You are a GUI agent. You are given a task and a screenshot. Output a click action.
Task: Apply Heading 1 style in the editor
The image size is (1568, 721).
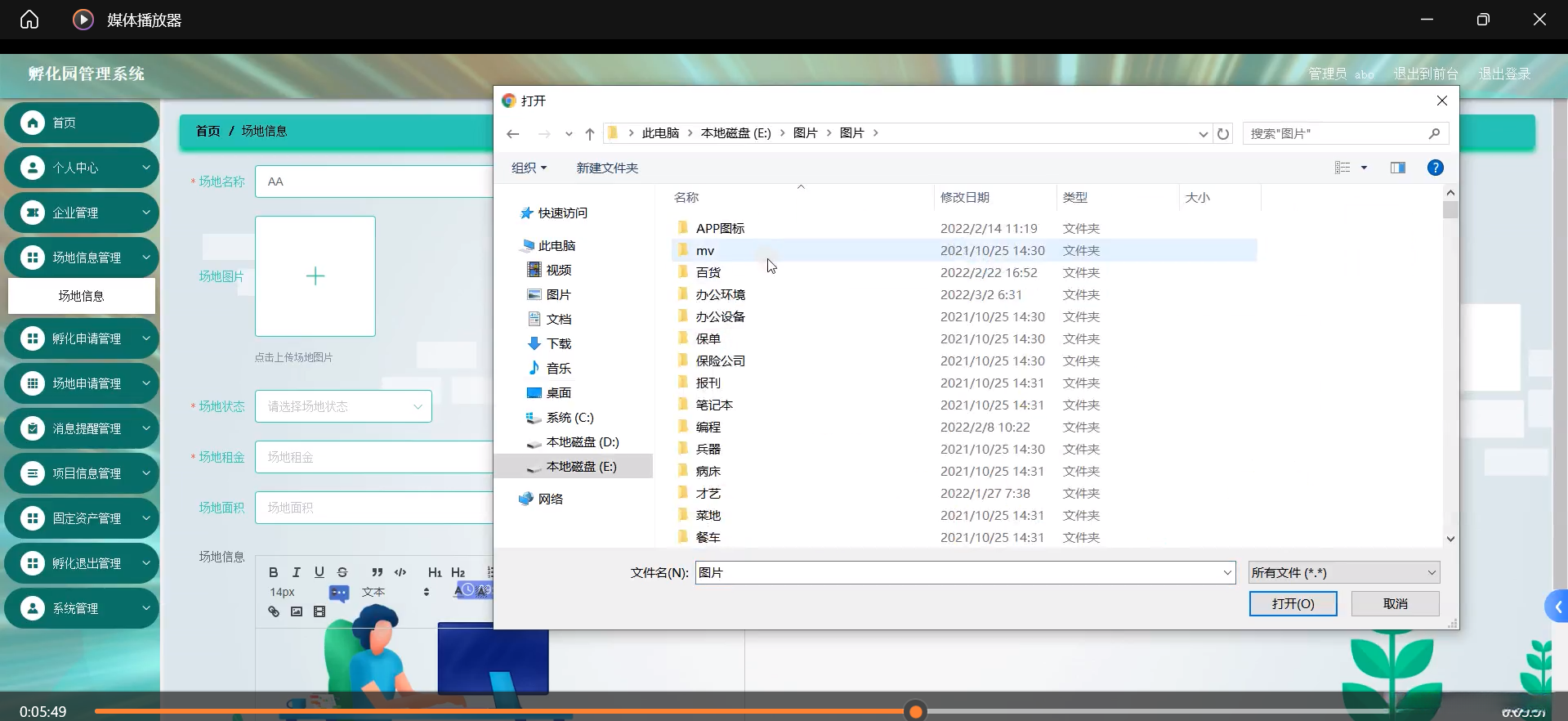point(435,572)
